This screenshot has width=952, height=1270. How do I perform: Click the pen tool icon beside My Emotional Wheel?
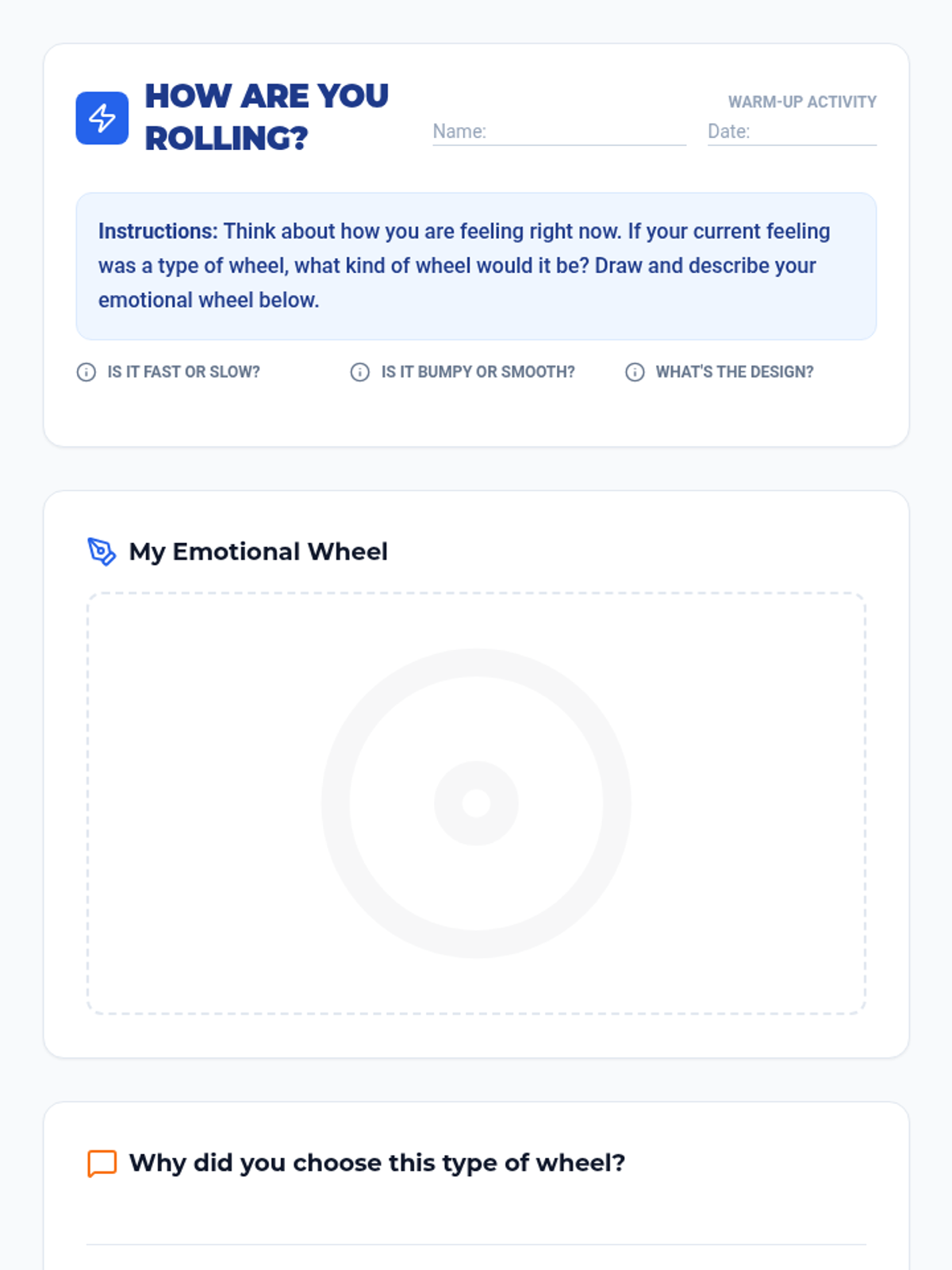102,552
